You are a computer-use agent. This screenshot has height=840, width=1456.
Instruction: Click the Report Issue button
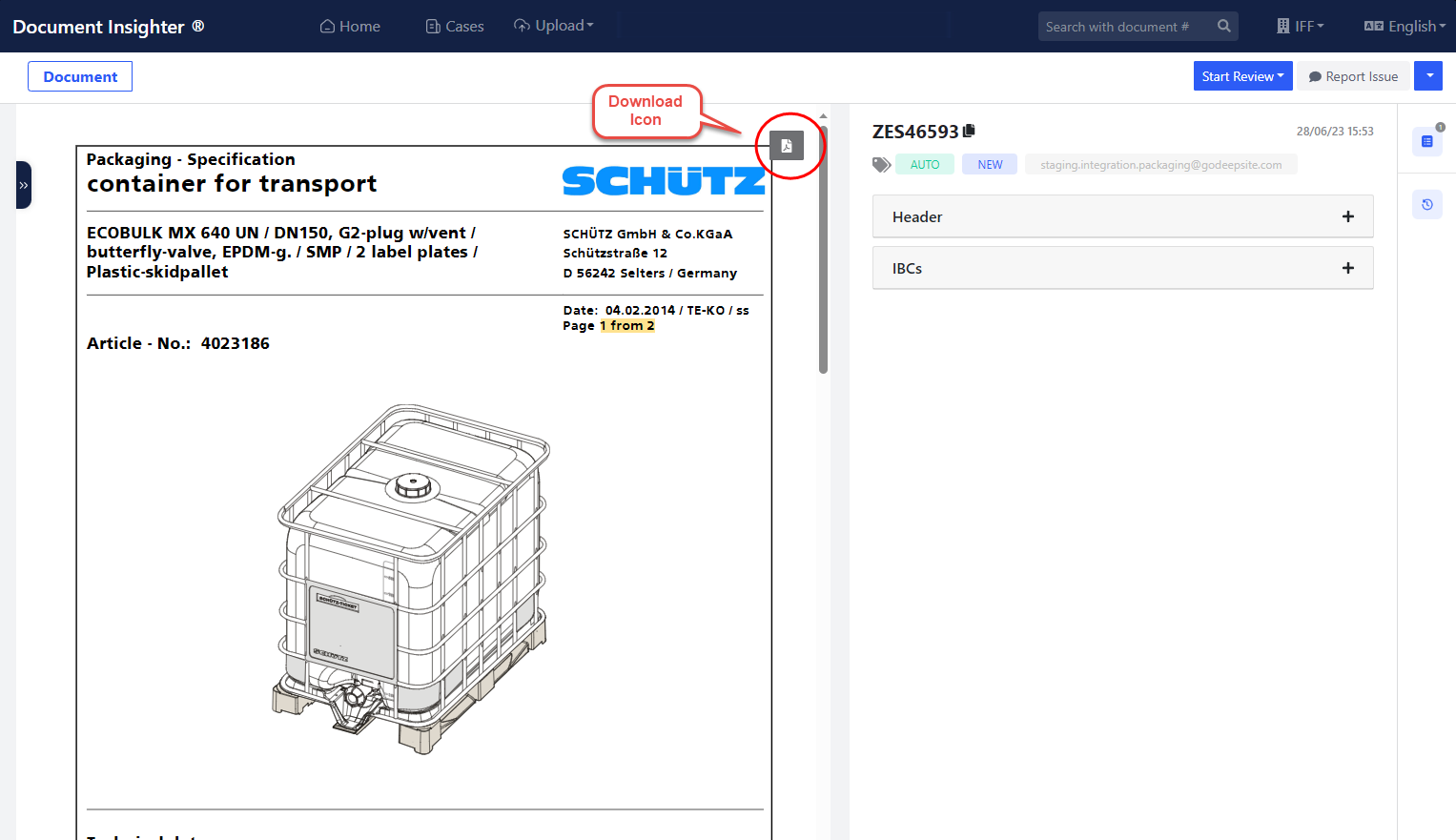(1352, 76)
